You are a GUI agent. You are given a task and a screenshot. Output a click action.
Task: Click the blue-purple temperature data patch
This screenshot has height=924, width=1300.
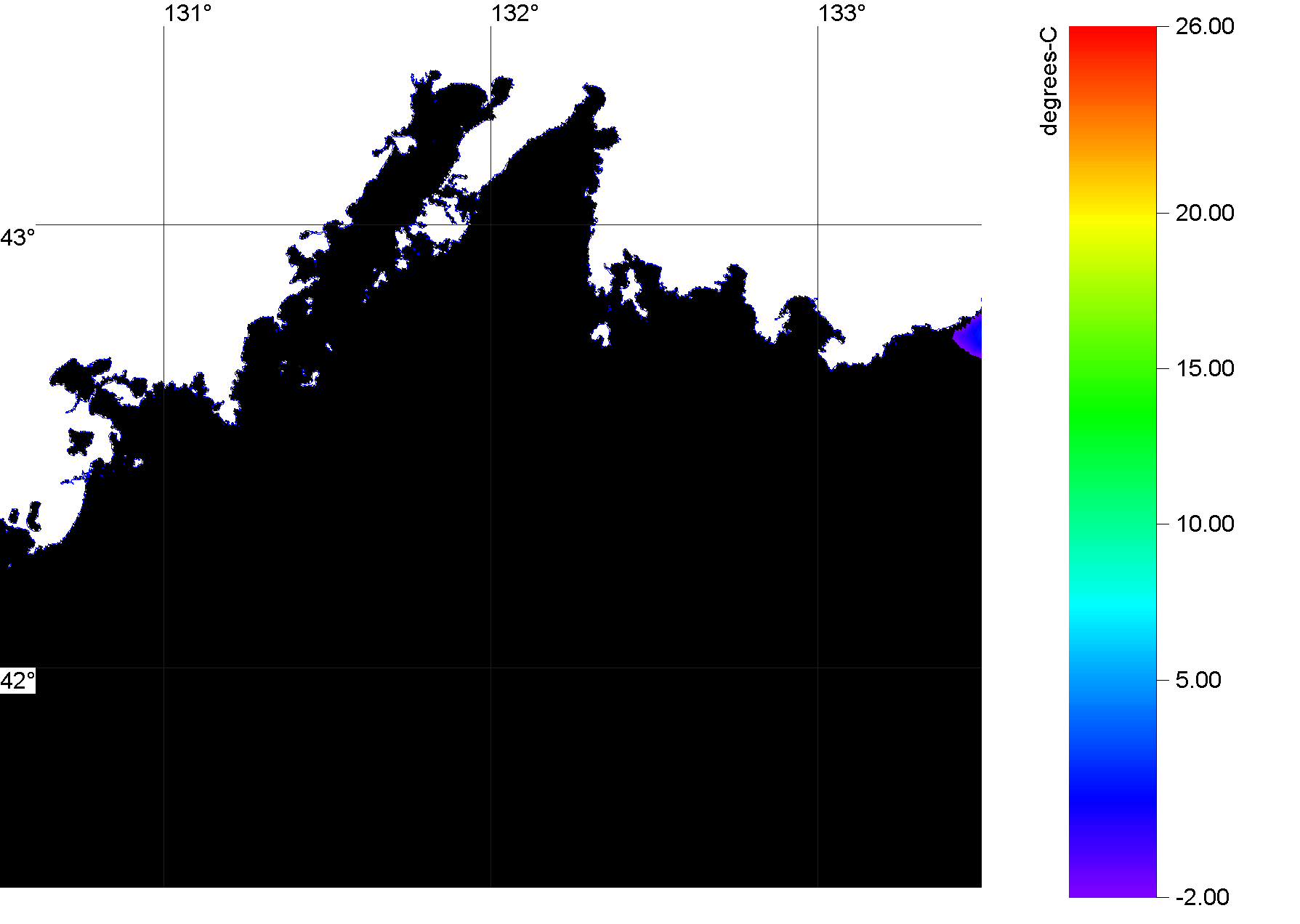coord(970,336)
